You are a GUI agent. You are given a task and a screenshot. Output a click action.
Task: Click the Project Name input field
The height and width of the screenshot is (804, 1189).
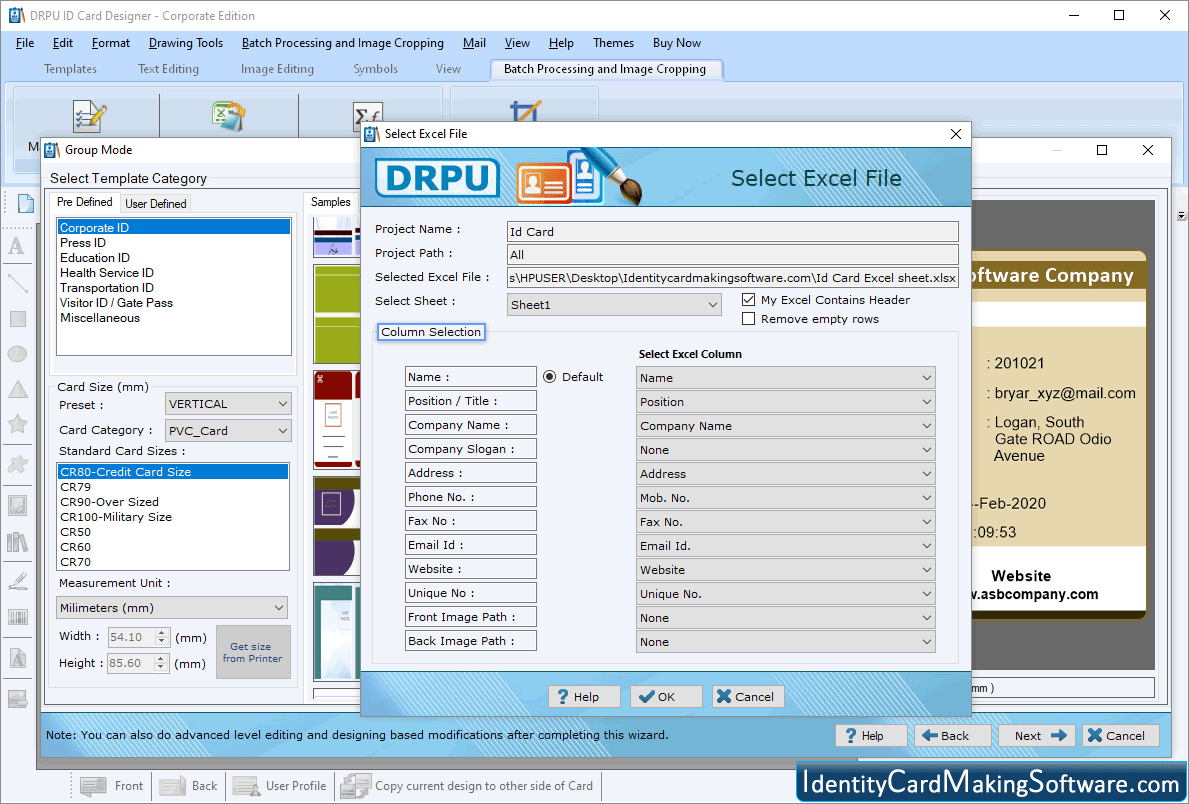(733, 231)
